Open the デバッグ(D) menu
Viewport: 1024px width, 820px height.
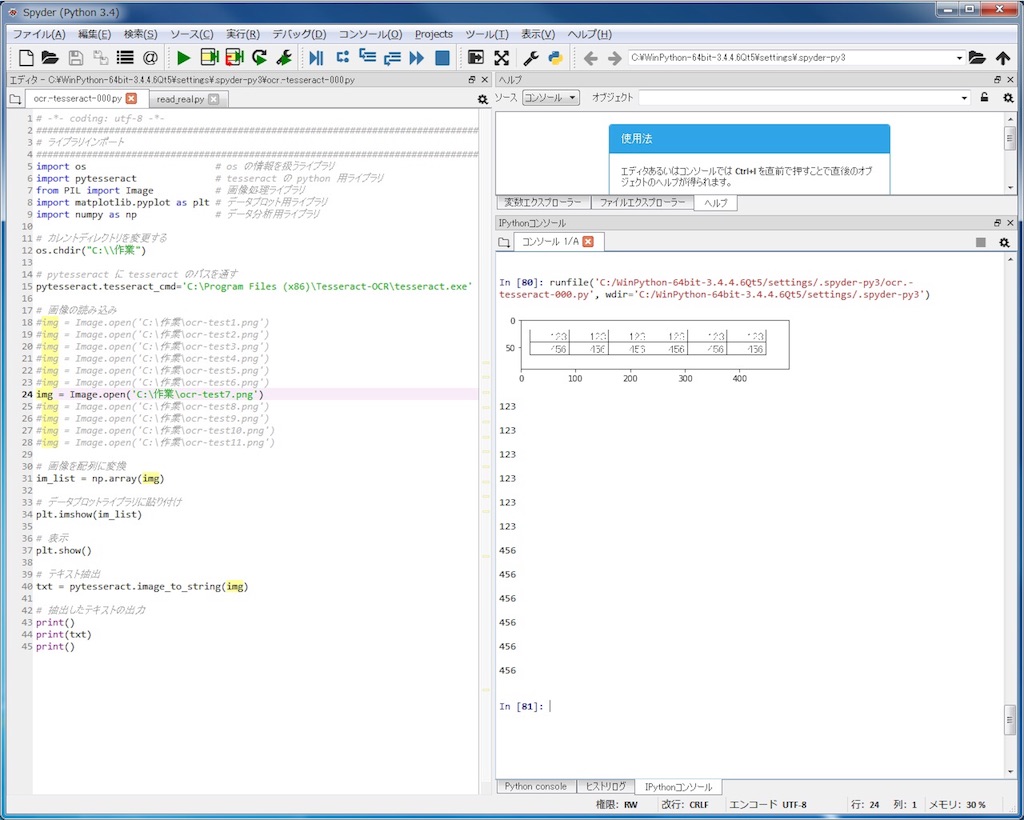point(299,34)
